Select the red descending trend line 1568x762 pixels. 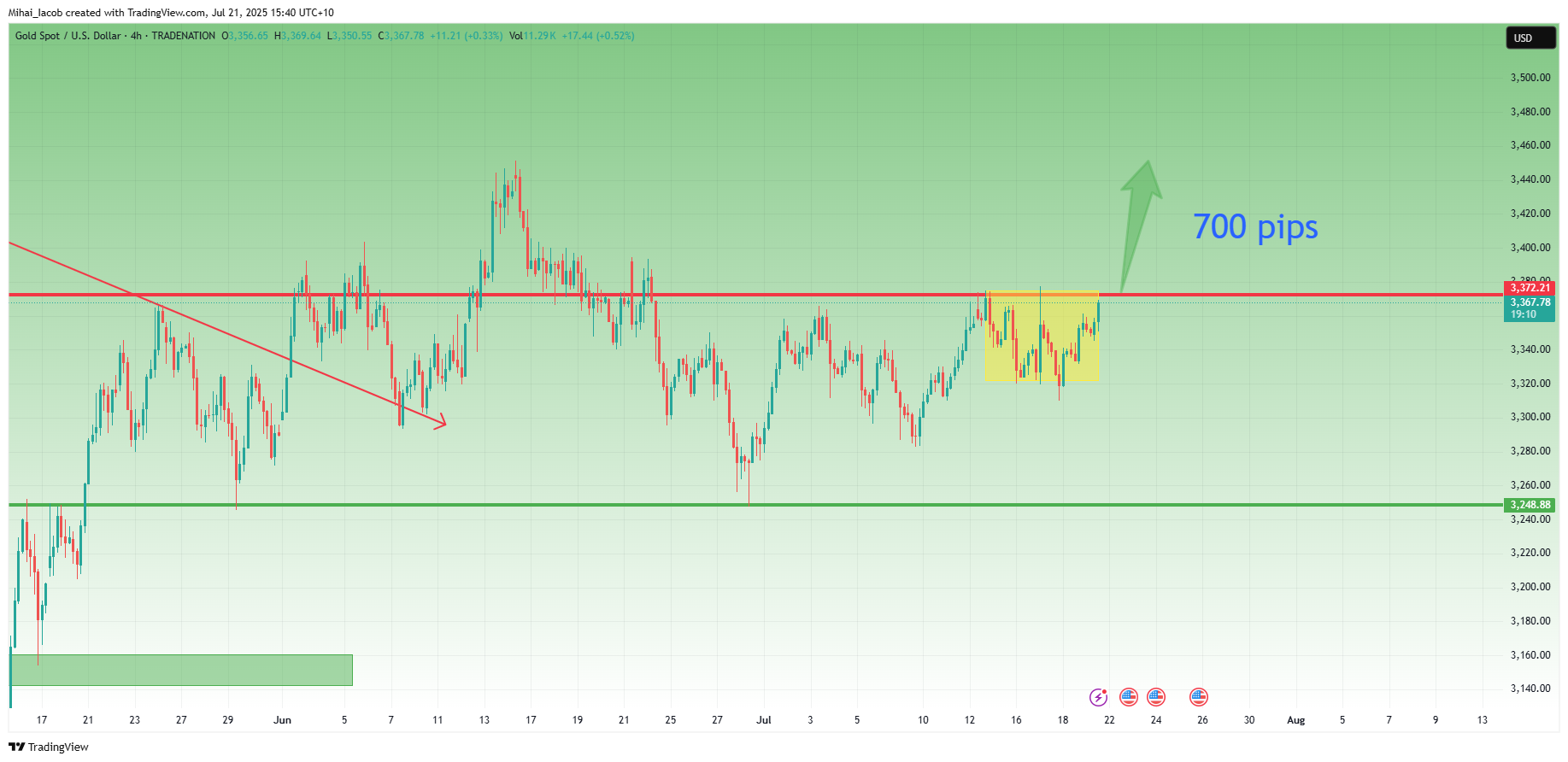point(226,334)
